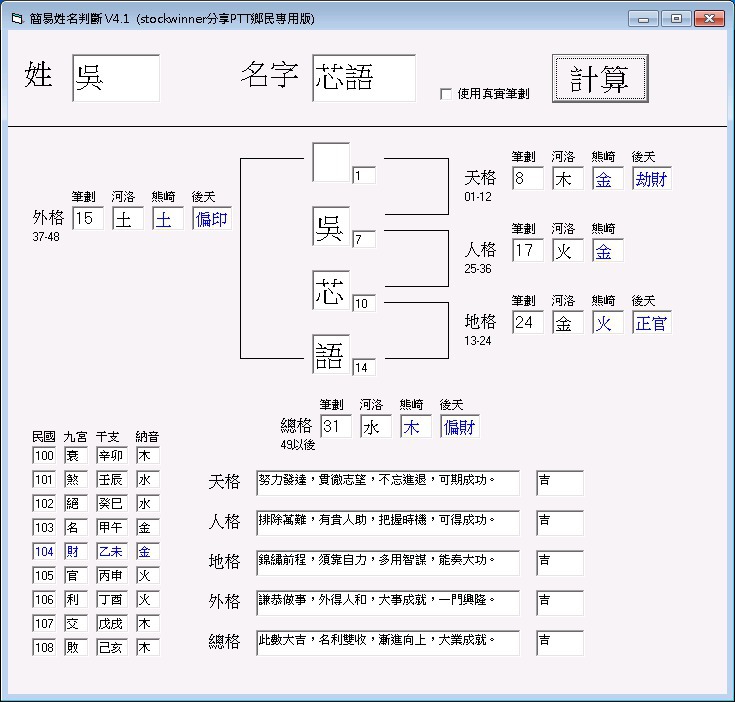Minimize the 簡易姓名判斷 window
This screenshot has width=735, height=702.
[x=644, y=19]
